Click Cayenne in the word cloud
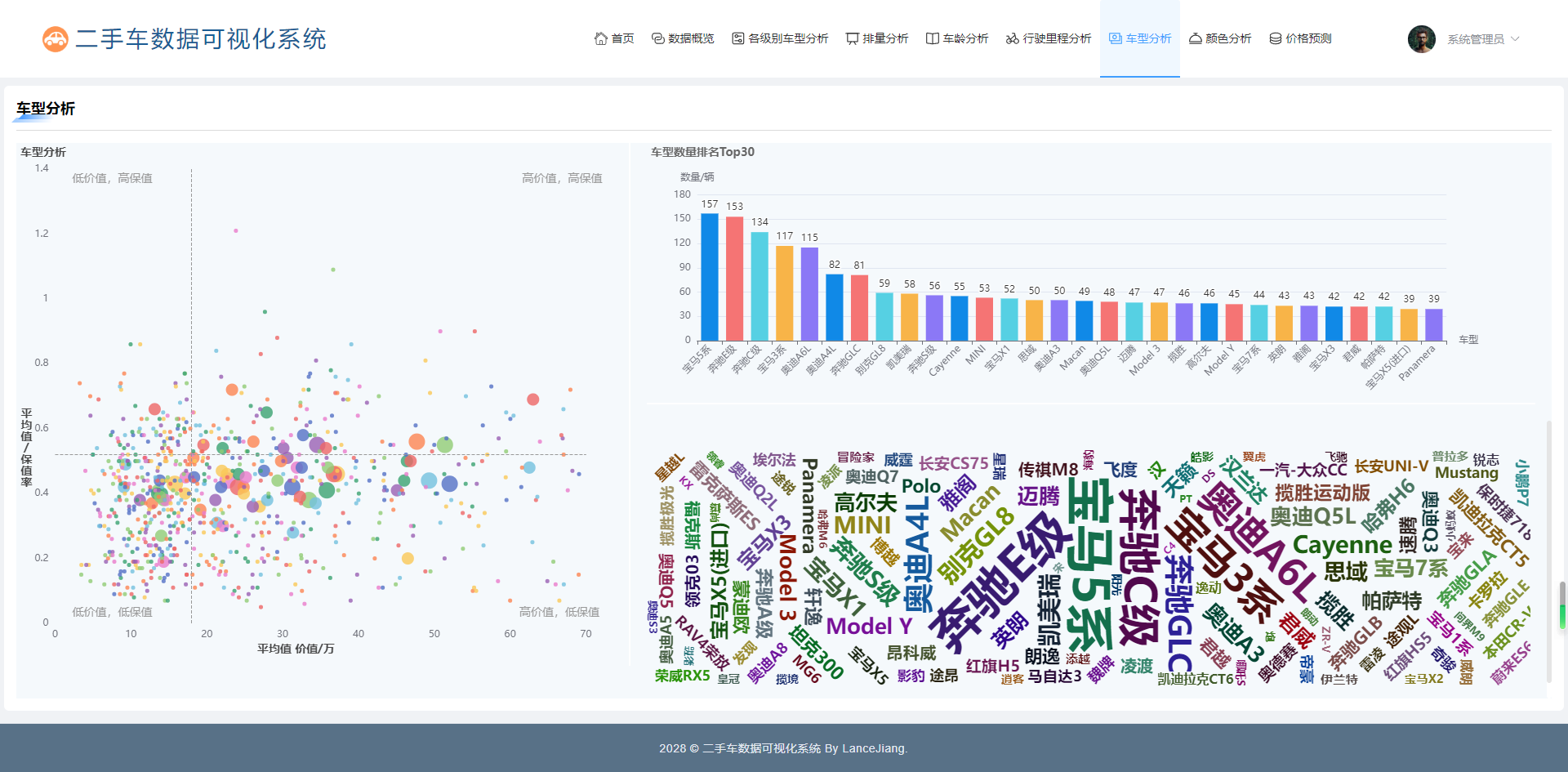The image size is (1568, 772). coord(1343,545)
